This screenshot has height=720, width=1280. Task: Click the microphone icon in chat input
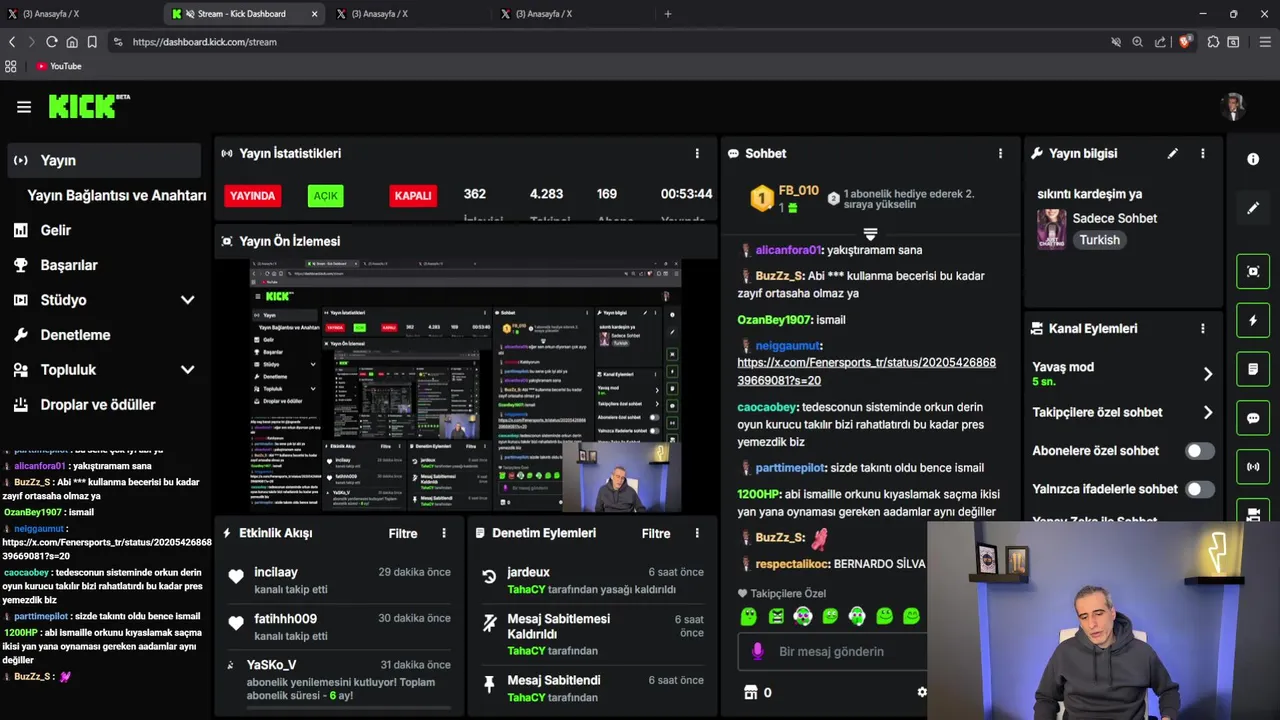[757, 651]
